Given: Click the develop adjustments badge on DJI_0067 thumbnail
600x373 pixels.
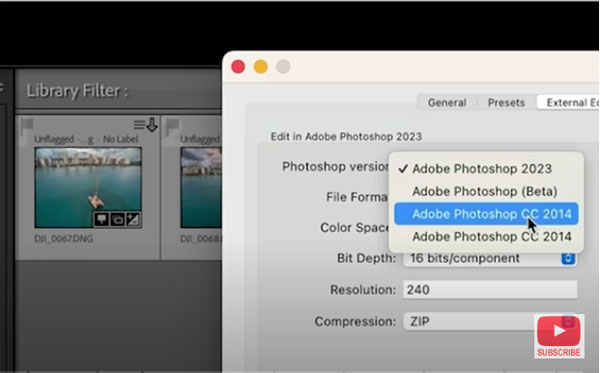Looking at the screenshot, I should pyautogui.click(x=133, y=219).
